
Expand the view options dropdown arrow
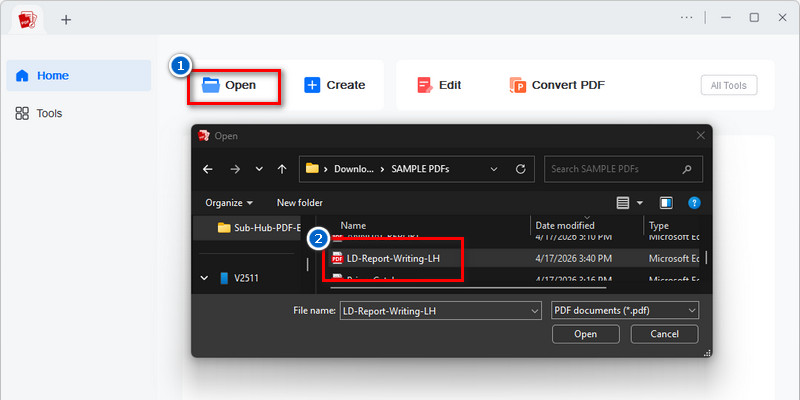coord(640,203)
